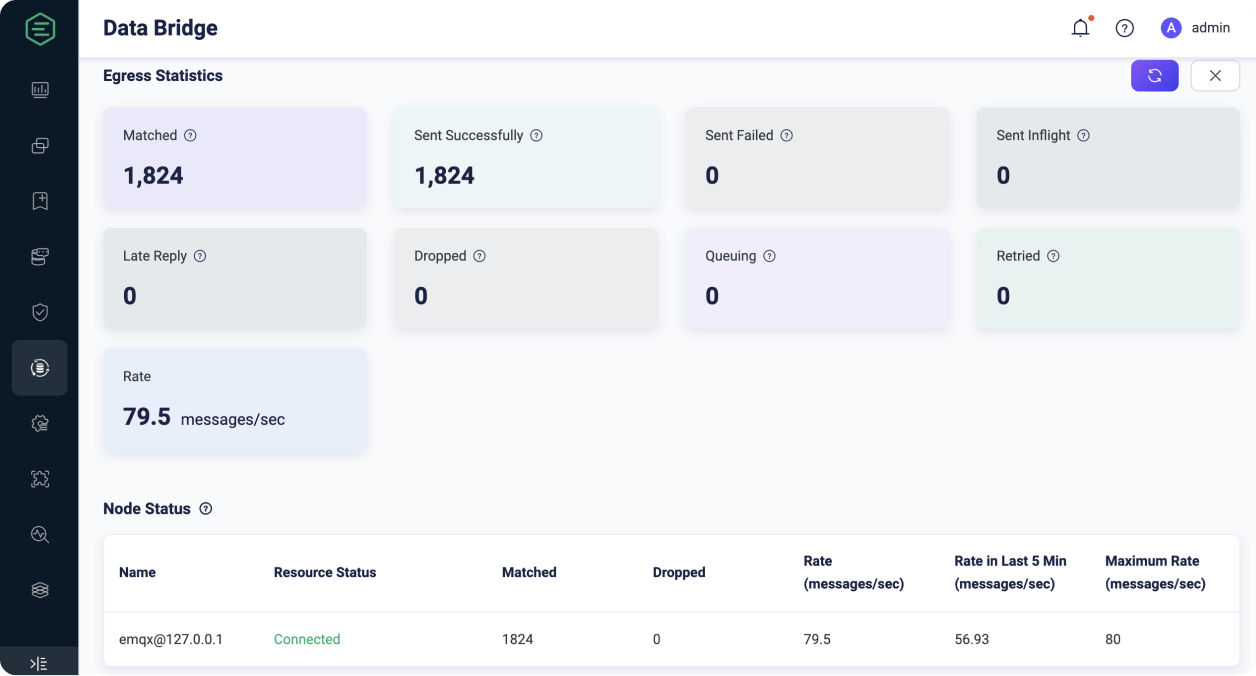
Task: Open the shield access control icon
Action: pyautogui.click(x=40, y=312)
